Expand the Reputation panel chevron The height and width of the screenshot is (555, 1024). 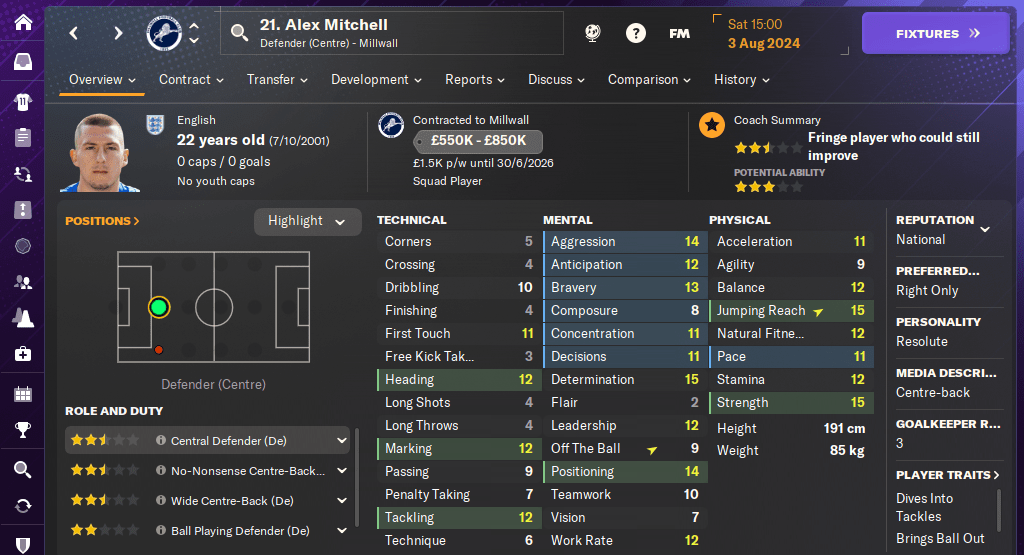tap(985, 229)
